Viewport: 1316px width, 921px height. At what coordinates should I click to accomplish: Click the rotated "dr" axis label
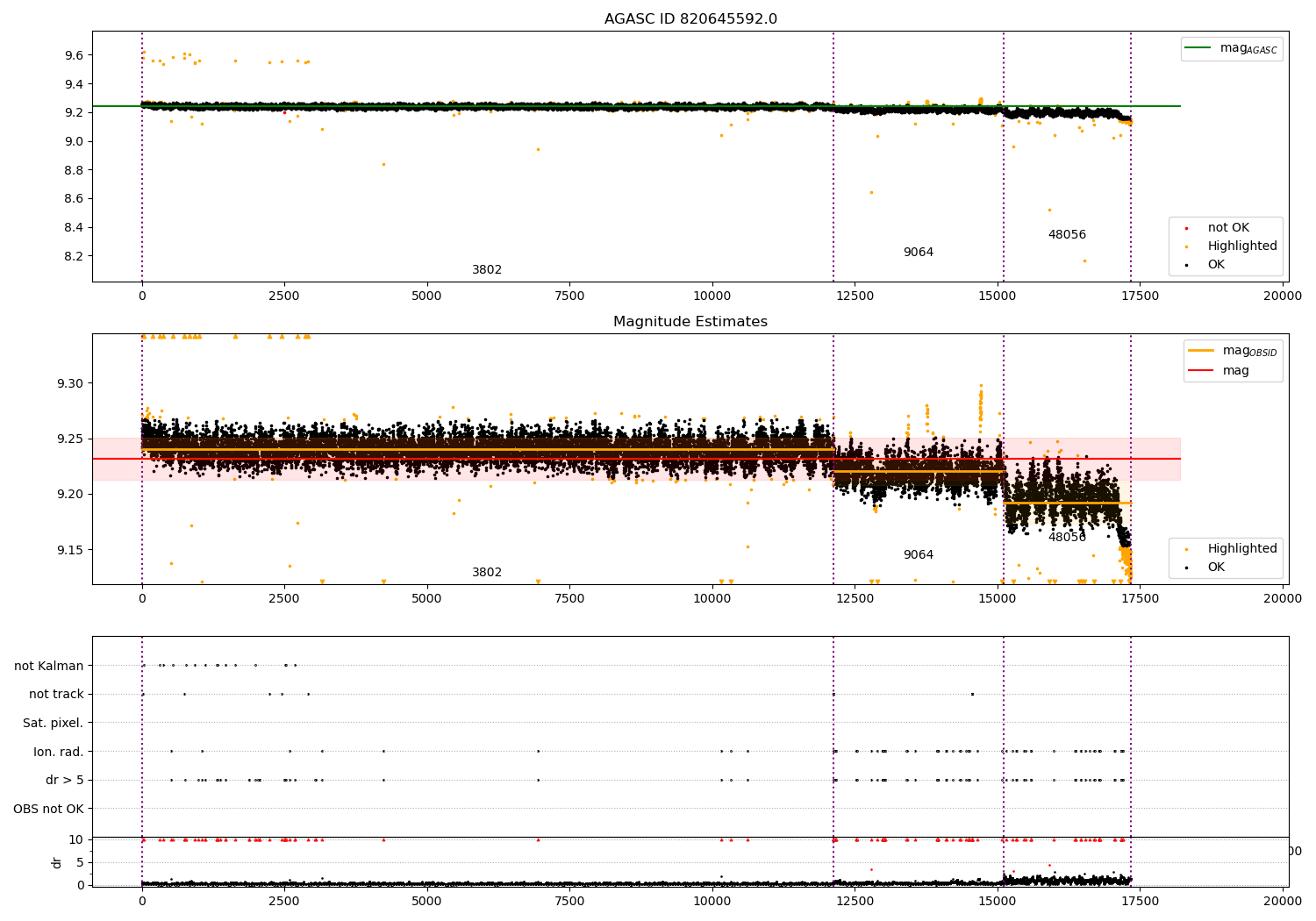[57, 863]
